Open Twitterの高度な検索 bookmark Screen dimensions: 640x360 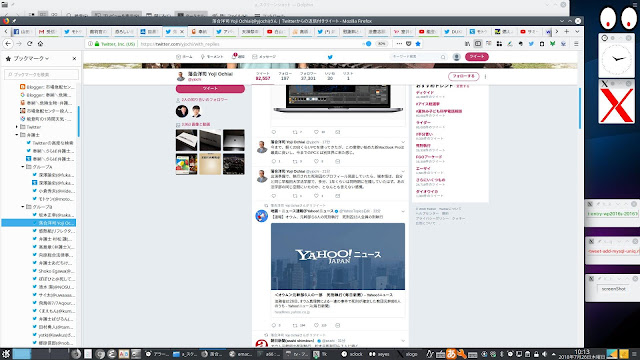point(49,143)
